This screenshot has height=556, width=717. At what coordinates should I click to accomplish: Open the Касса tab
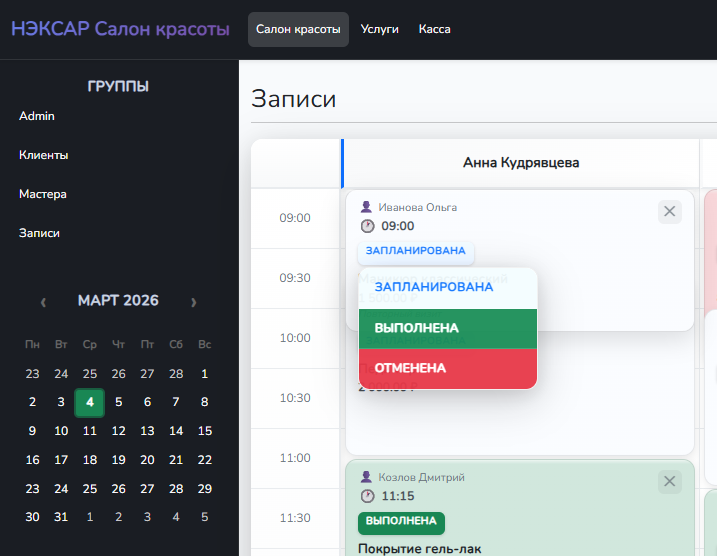[434, 29]
